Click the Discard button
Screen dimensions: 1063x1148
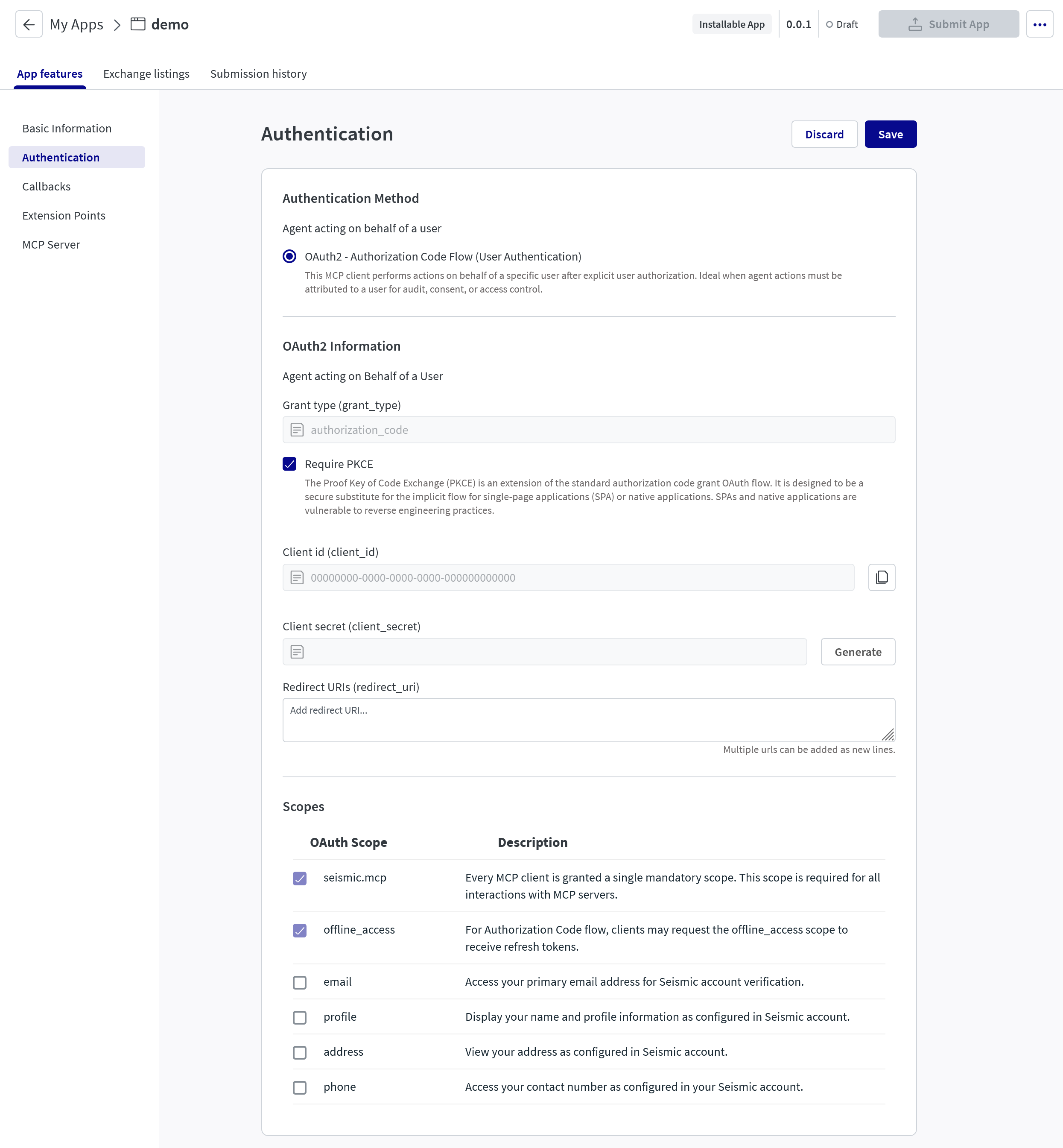tap(824, 134)
